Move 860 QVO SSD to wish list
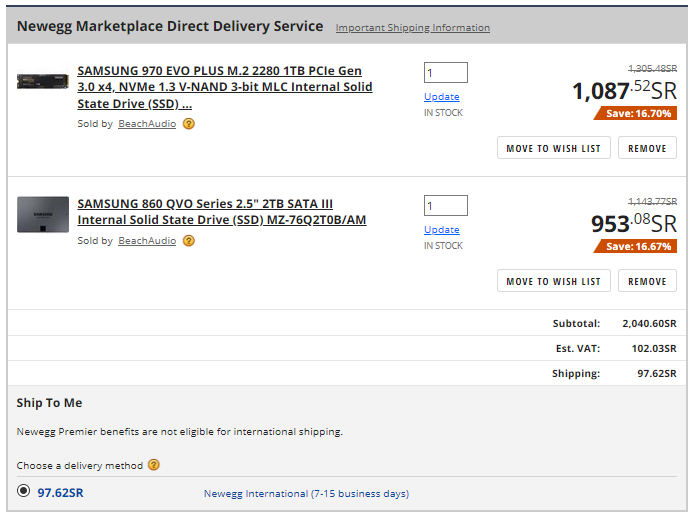This screenshot has width=692, height=515. [x=554, y=281]
